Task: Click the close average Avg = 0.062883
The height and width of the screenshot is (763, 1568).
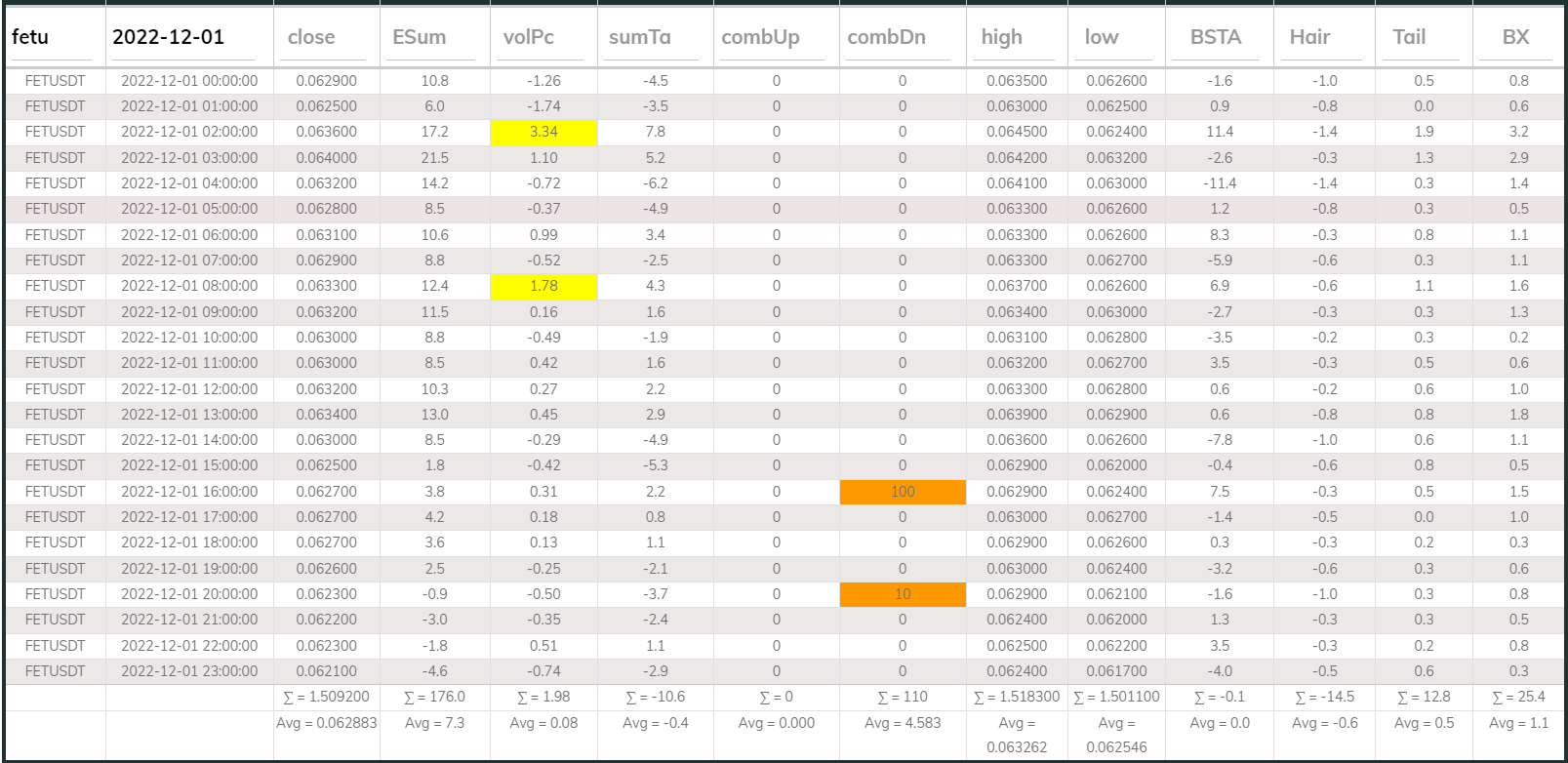Action: click(x=326, y=723)
